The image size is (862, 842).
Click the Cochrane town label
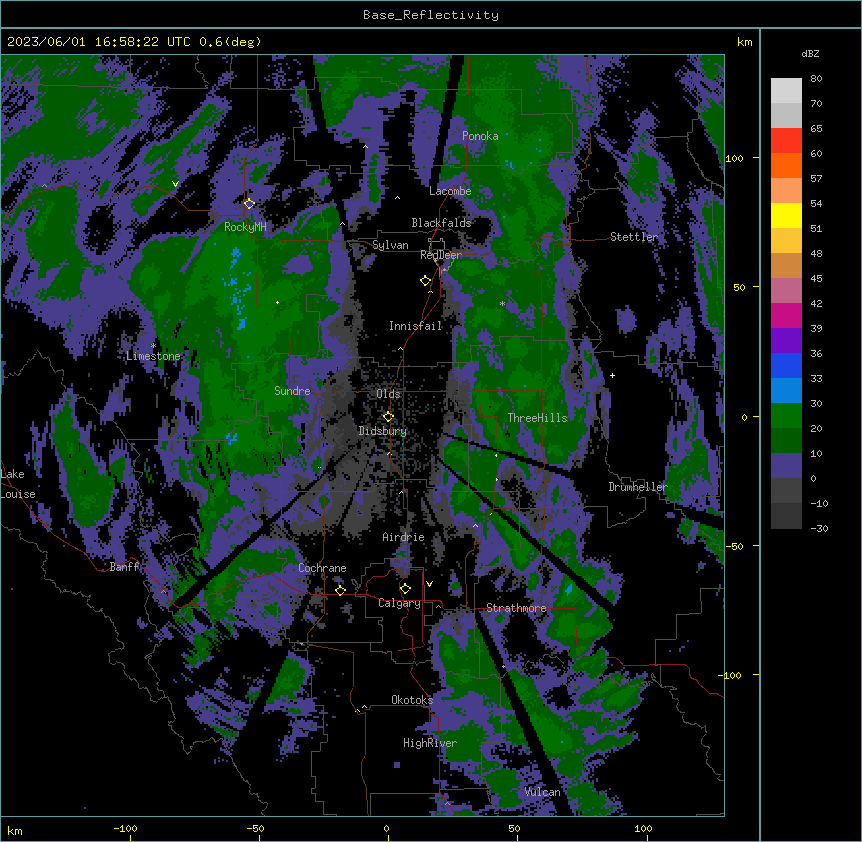(322, 568)
